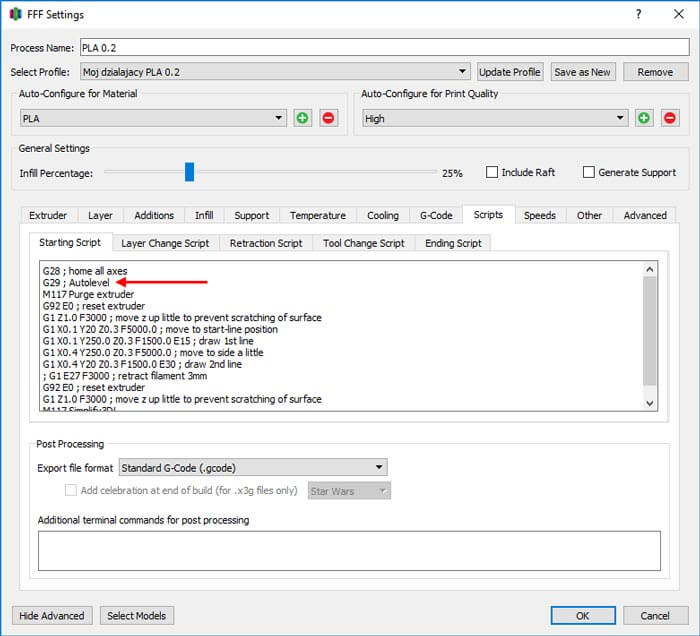Switch to the Infill tab
Image resolution: width=700 pixels, height=636 pixels.
tap(204, 216)
